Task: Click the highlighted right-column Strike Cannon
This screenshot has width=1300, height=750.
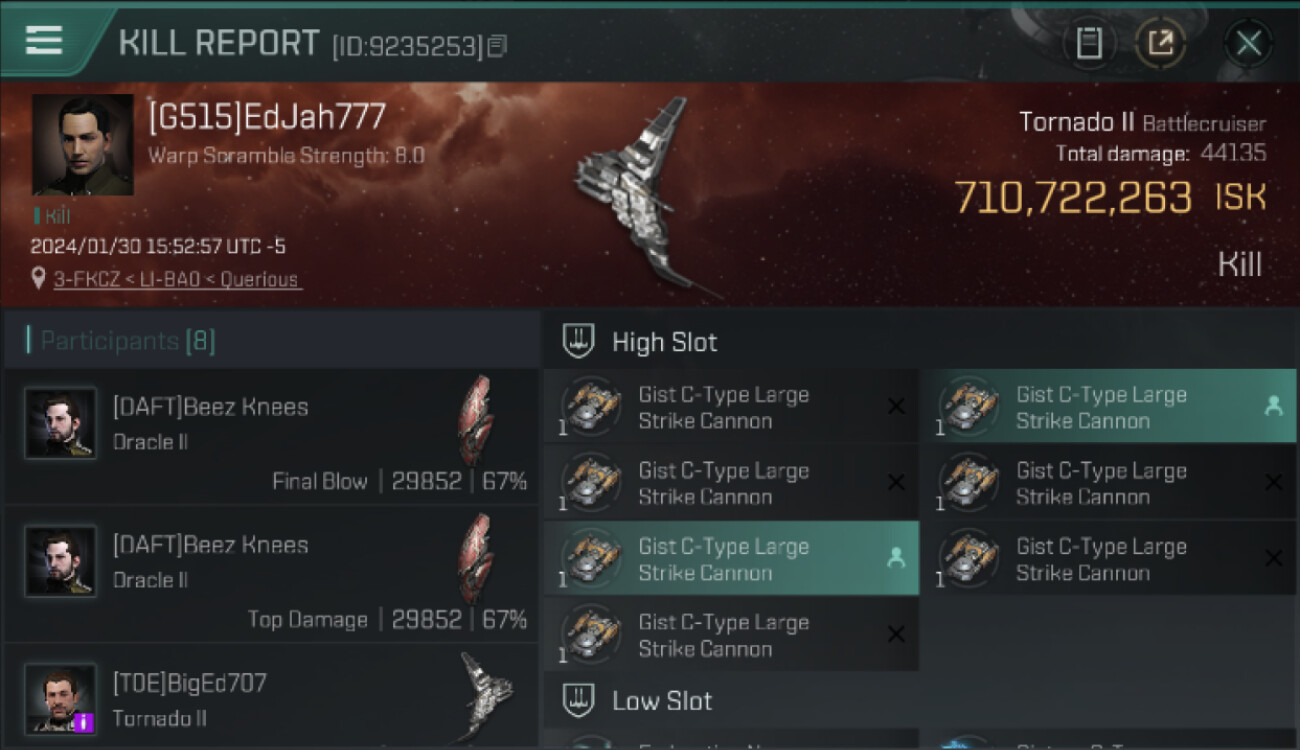Action: pos(1108,407)
